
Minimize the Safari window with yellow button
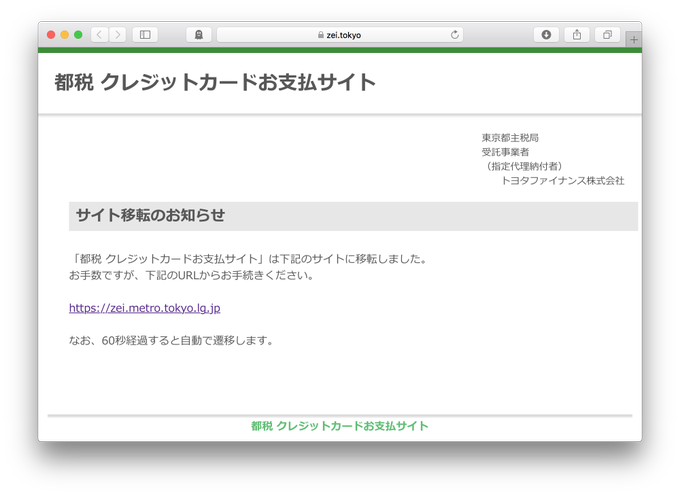65,35
